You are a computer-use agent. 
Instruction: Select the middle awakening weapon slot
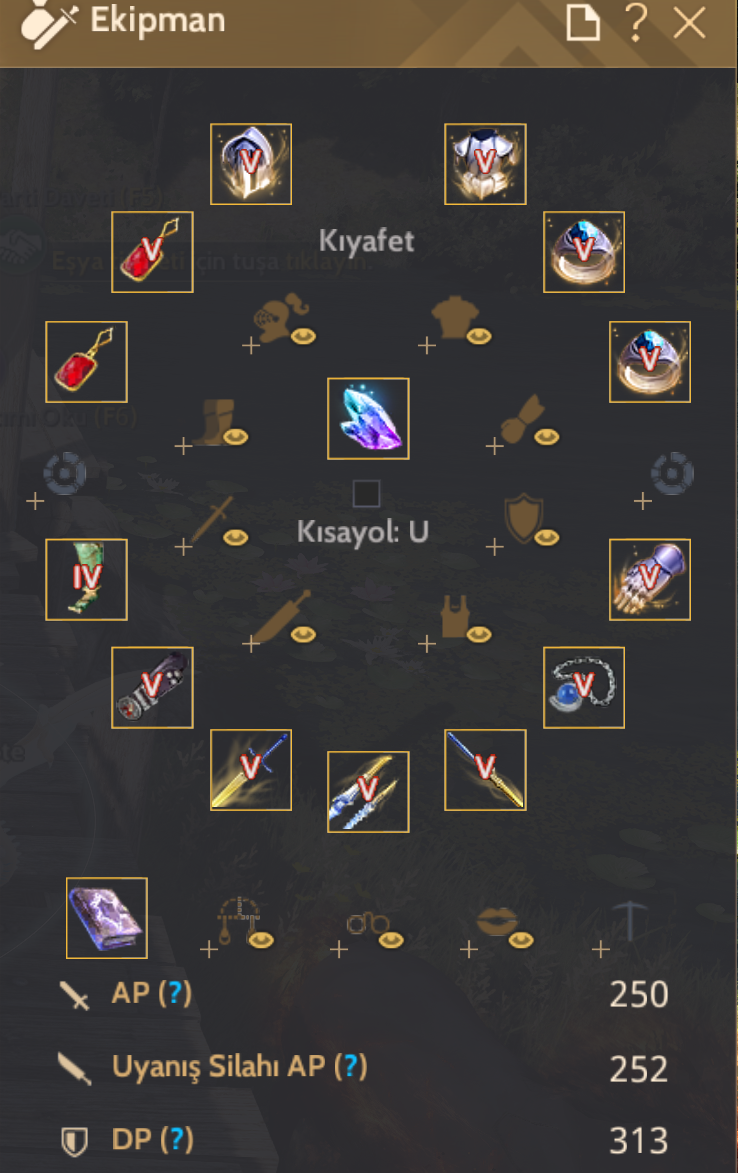click(x=368, y=791)
